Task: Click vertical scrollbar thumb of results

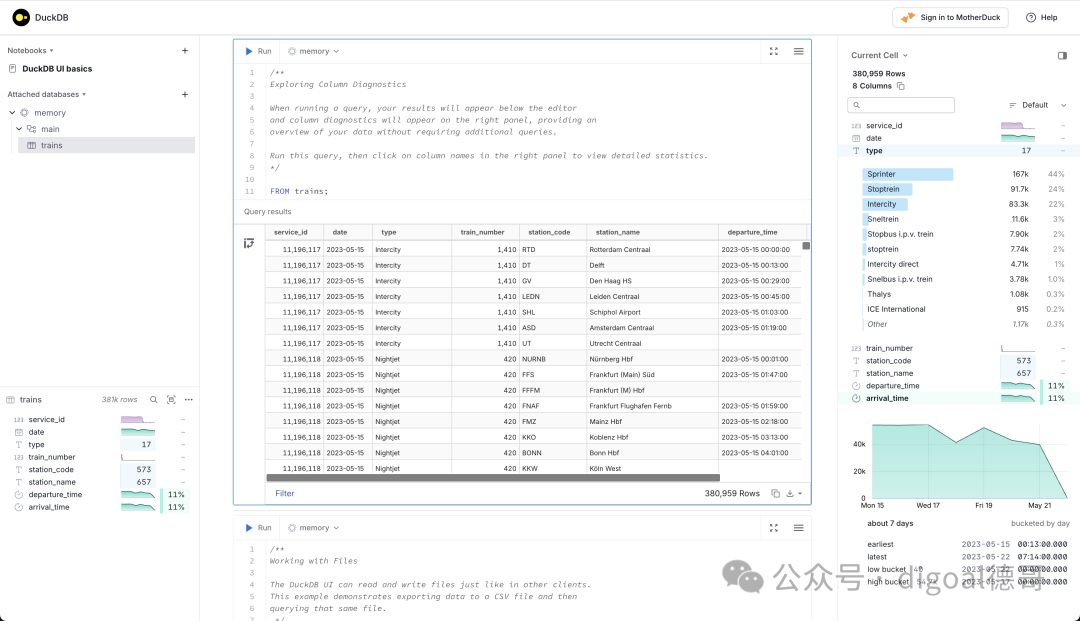Action: point(806,246)
